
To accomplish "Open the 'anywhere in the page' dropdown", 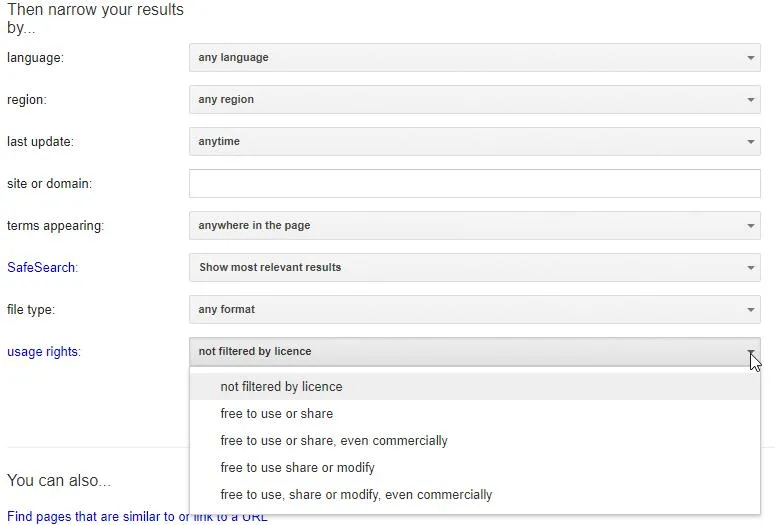I will coord(474,225).
